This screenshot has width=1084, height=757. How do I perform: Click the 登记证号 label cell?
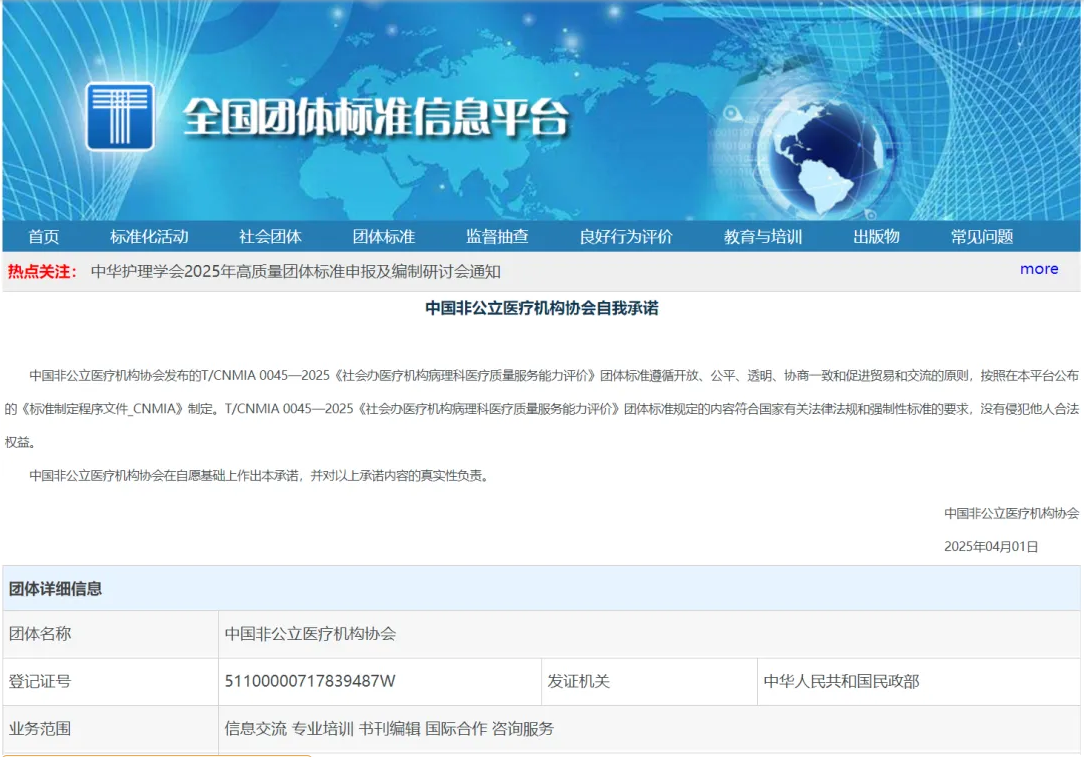[x=111, y=682]
